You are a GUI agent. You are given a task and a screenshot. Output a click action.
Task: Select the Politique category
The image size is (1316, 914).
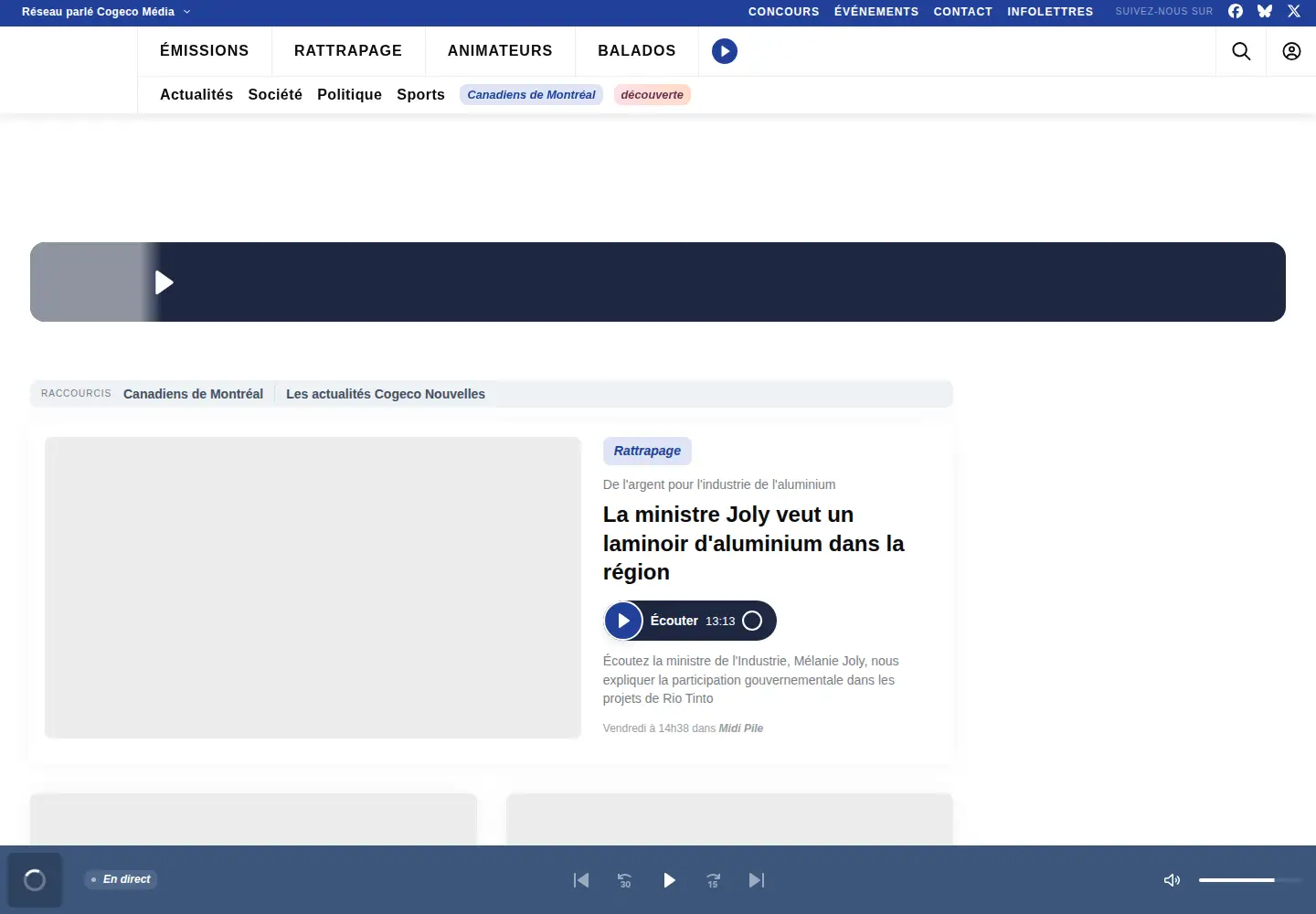coord(349,94)
